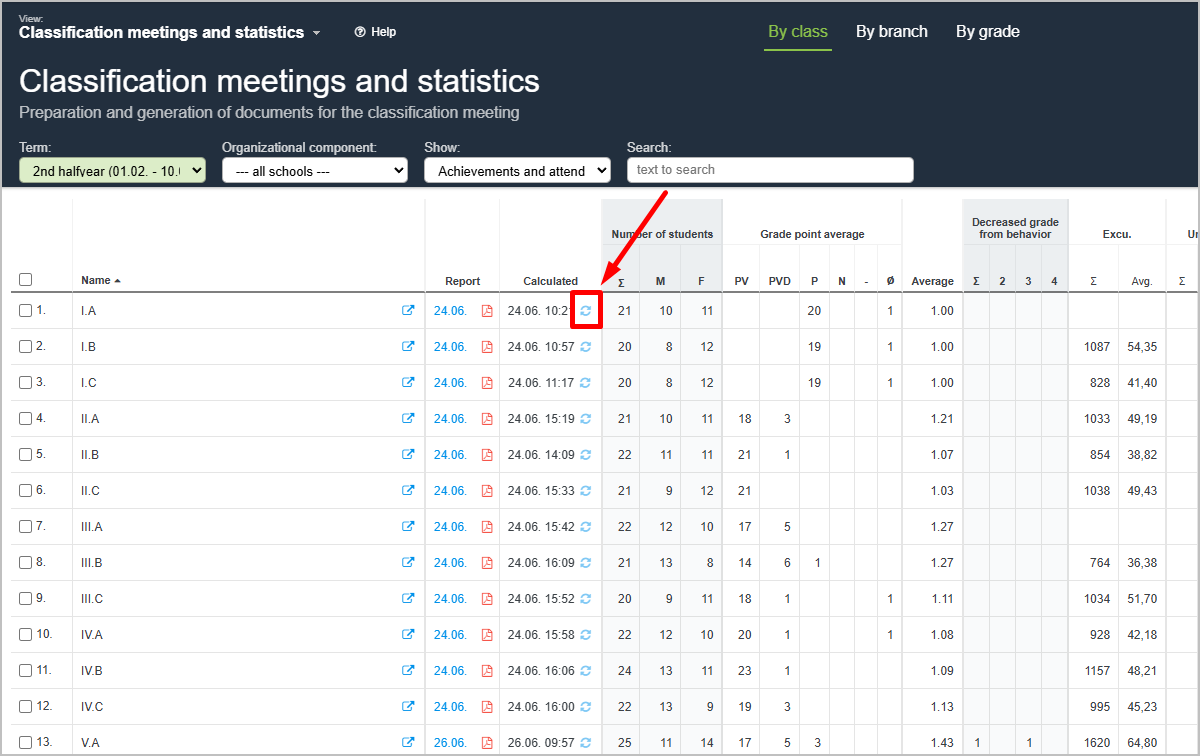This screenshot has width=1200, height=756.
Task: Open the 24.06. report link for II.B
Action: click(450, 455)
